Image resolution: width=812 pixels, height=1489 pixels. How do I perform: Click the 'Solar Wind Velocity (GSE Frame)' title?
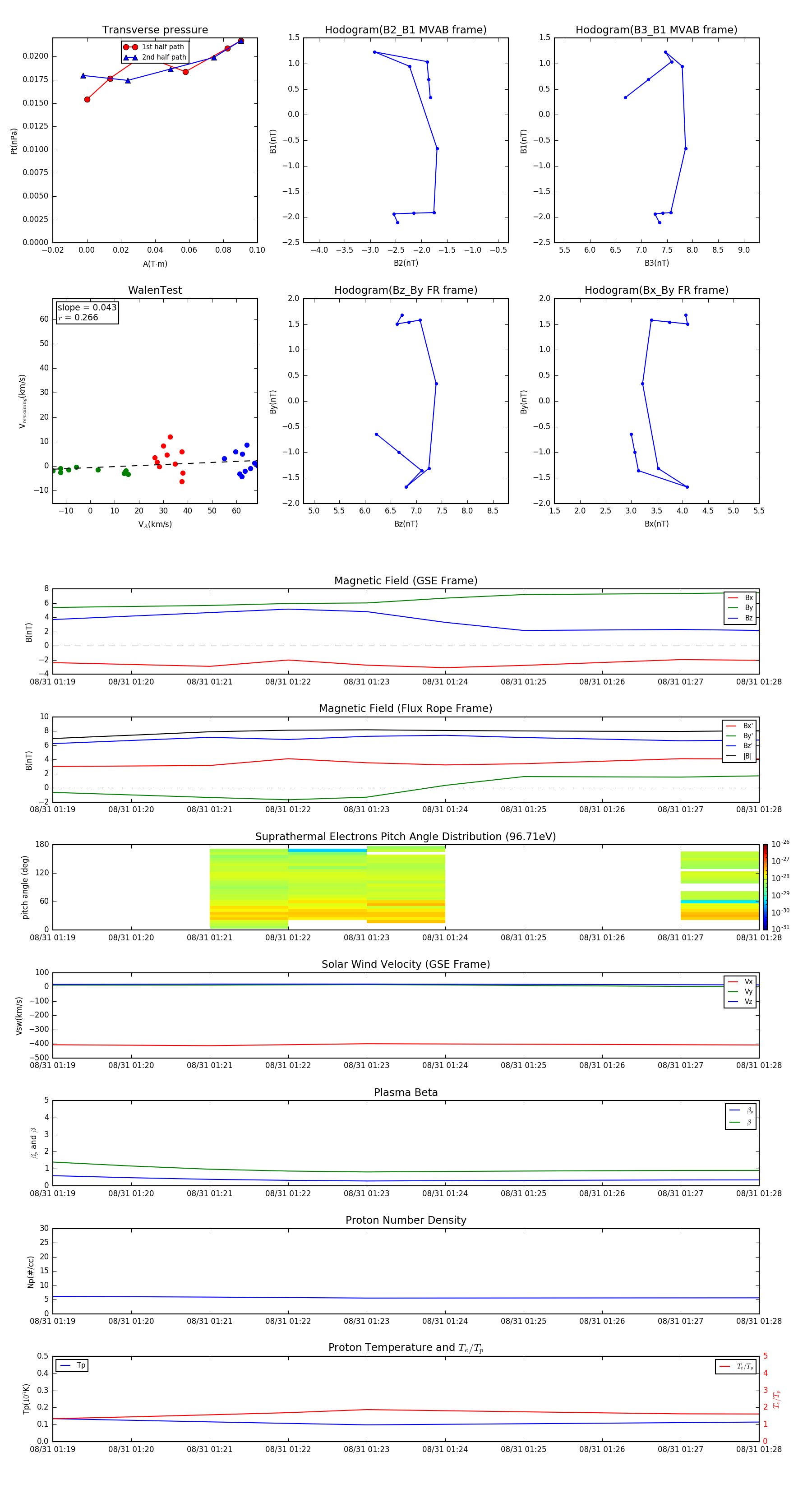406,964
